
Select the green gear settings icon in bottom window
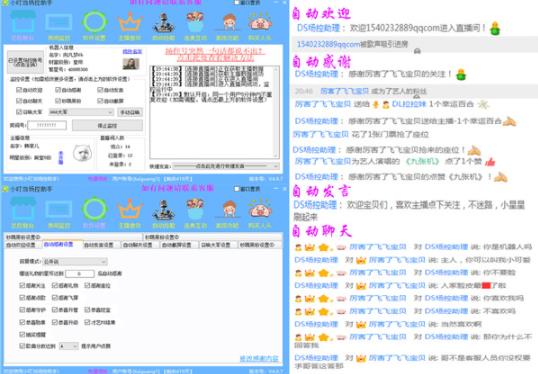[x=94, y=209]
